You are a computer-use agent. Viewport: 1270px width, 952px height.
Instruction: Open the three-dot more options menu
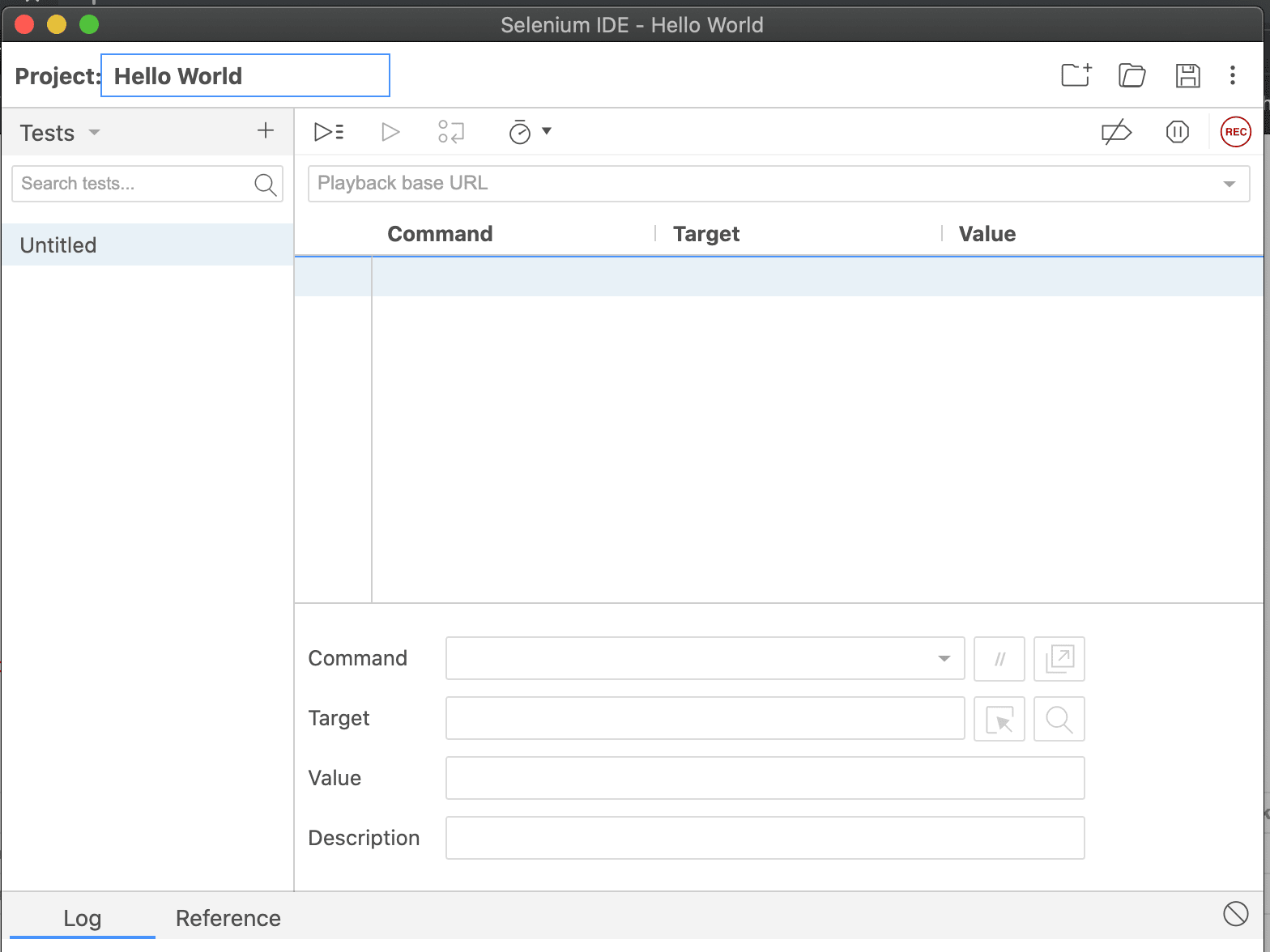tap(1233, 75)
